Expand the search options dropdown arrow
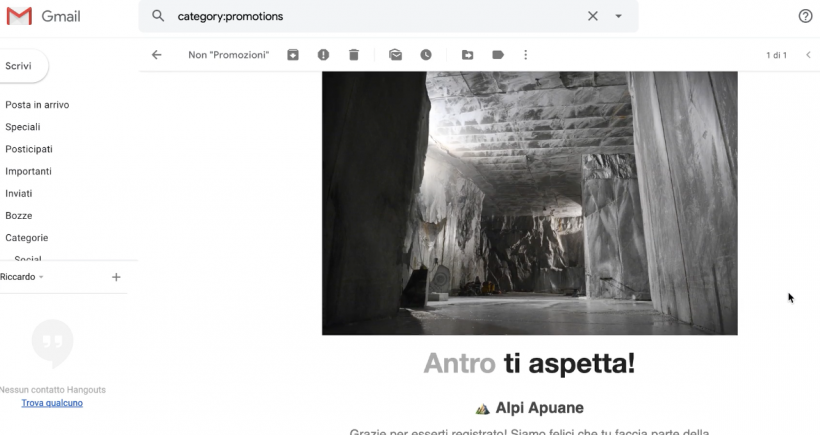820x435 pixels. pos(618,16)
